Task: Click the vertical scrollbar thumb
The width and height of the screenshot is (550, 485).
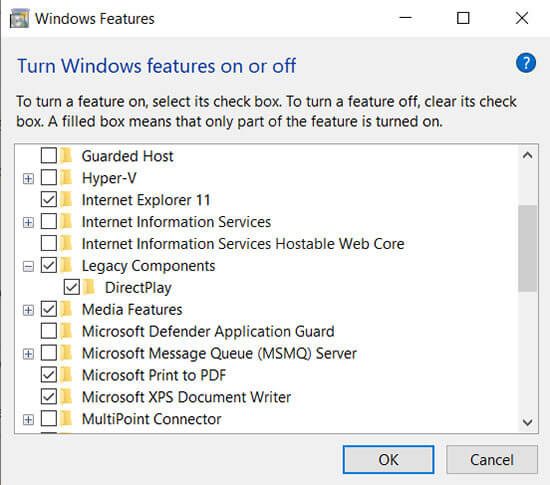Action: pos(528,248)
